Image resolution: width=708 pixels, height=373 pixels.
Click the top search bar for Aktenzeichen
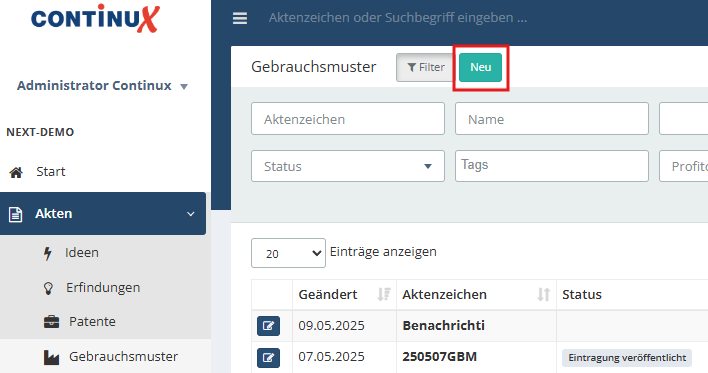(398, 18)
